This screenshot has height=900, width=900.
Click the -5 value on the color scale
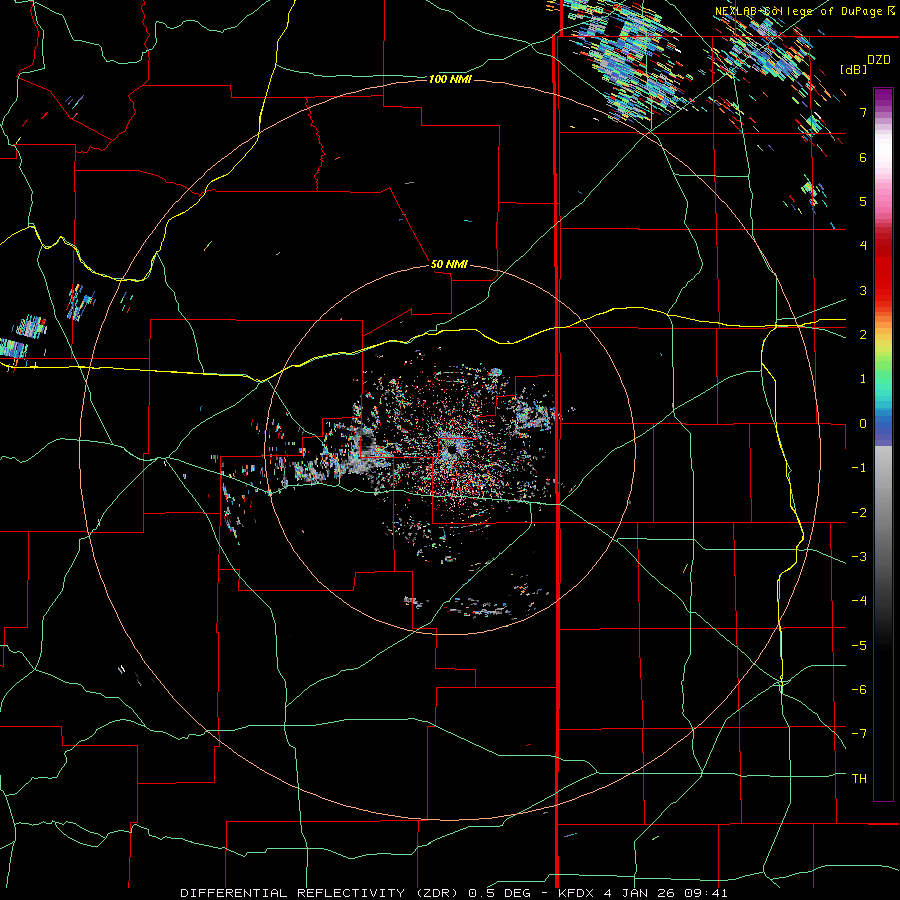859,646
